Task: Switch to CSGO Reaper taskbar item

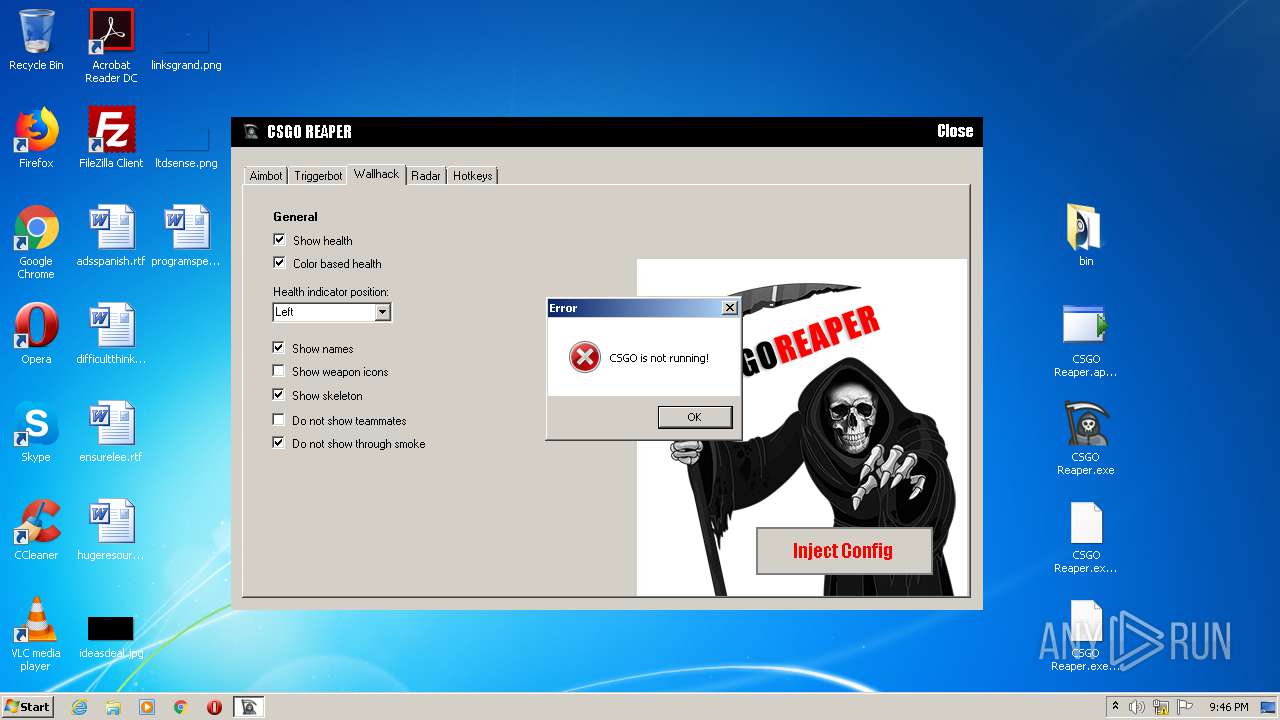Action: (x=249, y=707)
